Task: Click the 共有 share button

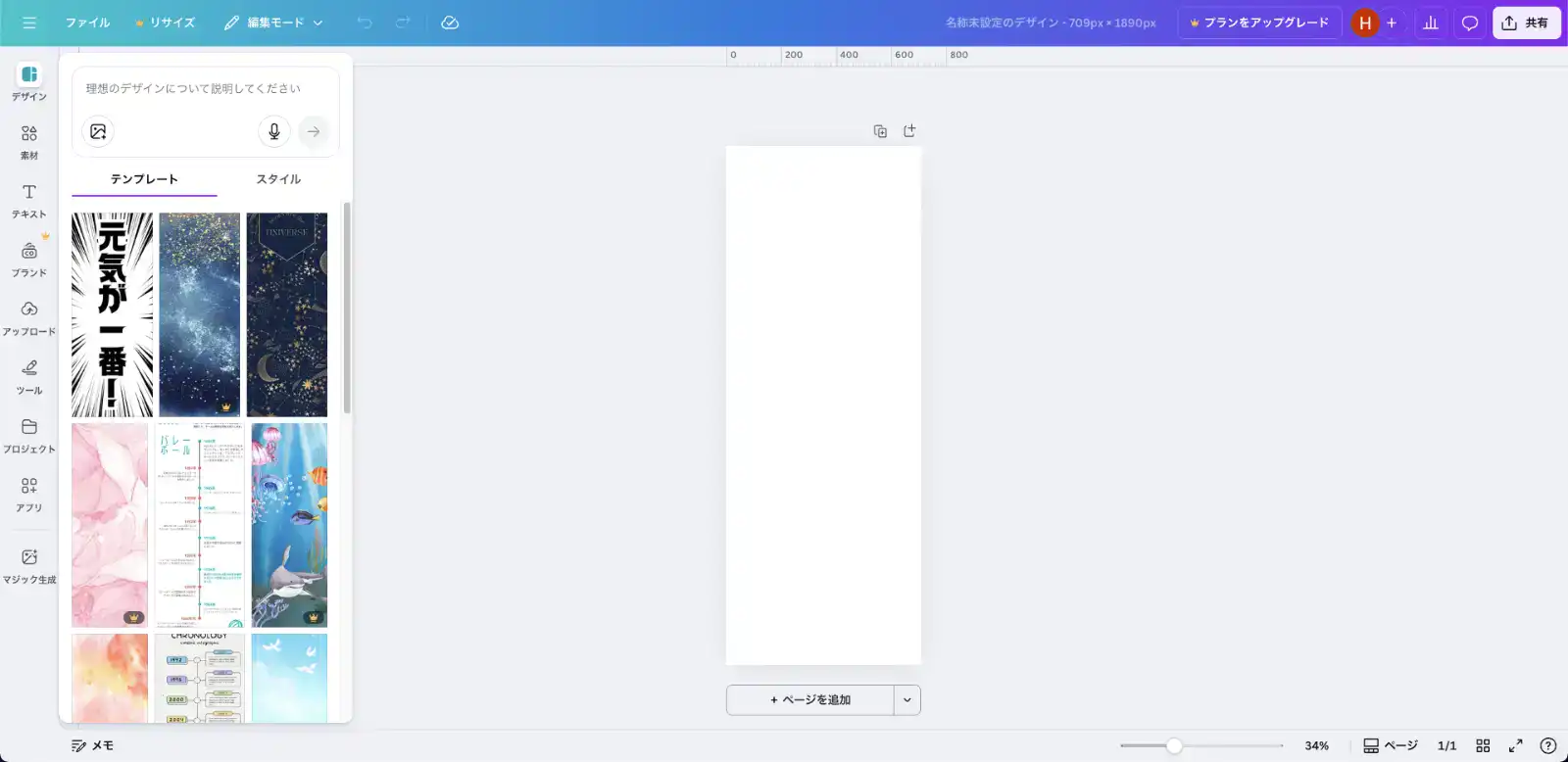Action: tap(1525, 23)
